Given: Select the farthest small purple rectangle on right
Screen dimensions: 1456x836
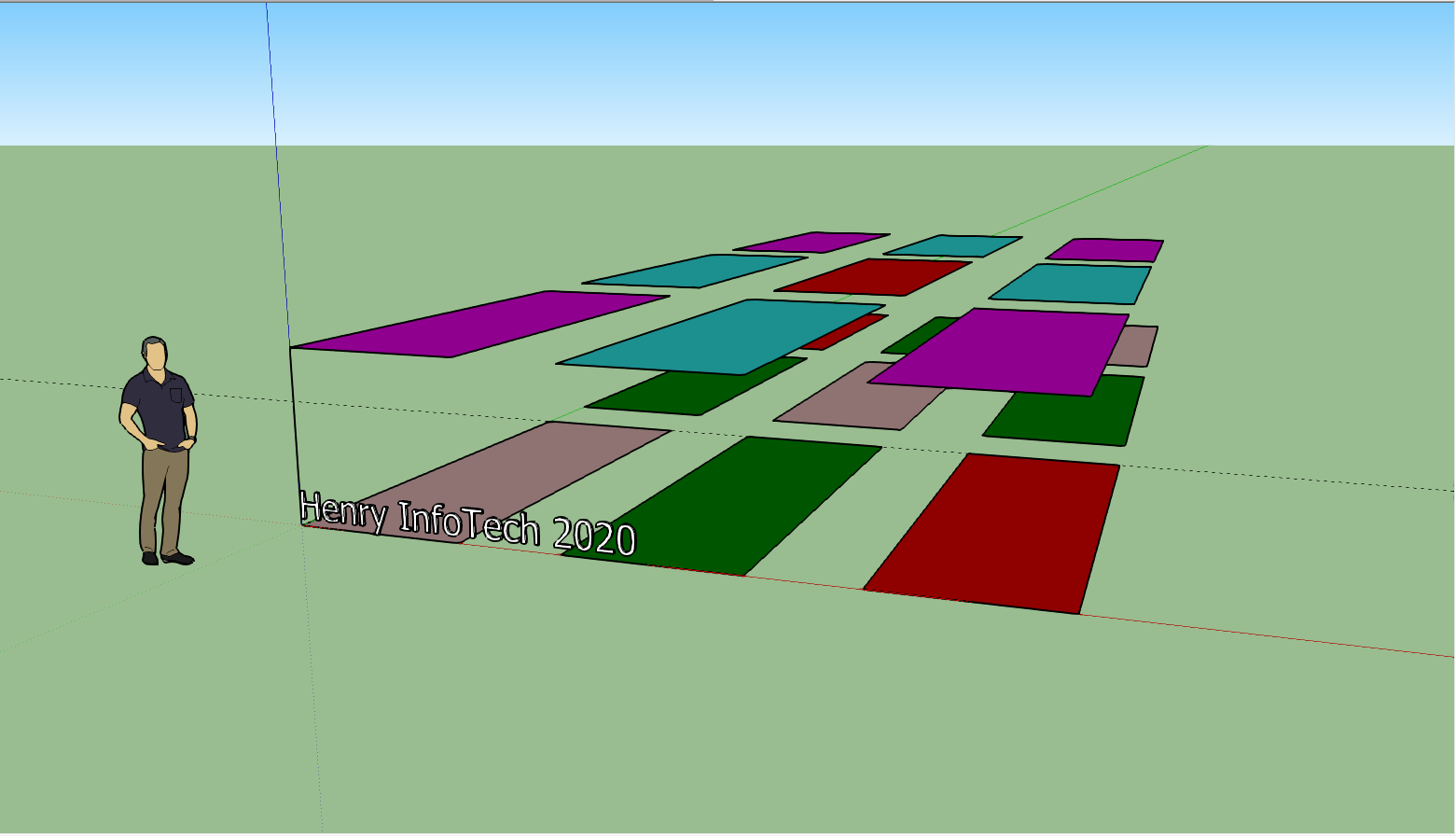Looking at the screenshot, I should click(x=1105, y=250).
